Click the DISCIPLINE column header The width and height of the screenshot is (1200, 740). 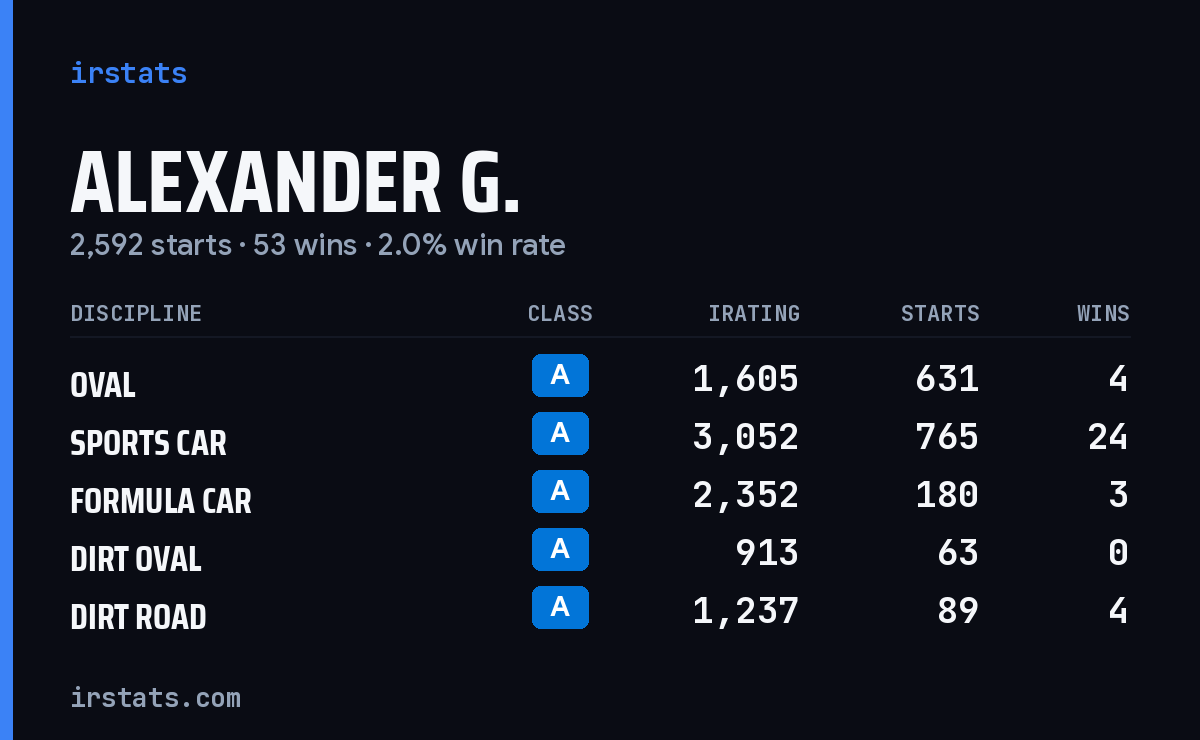tap(136, 314)
